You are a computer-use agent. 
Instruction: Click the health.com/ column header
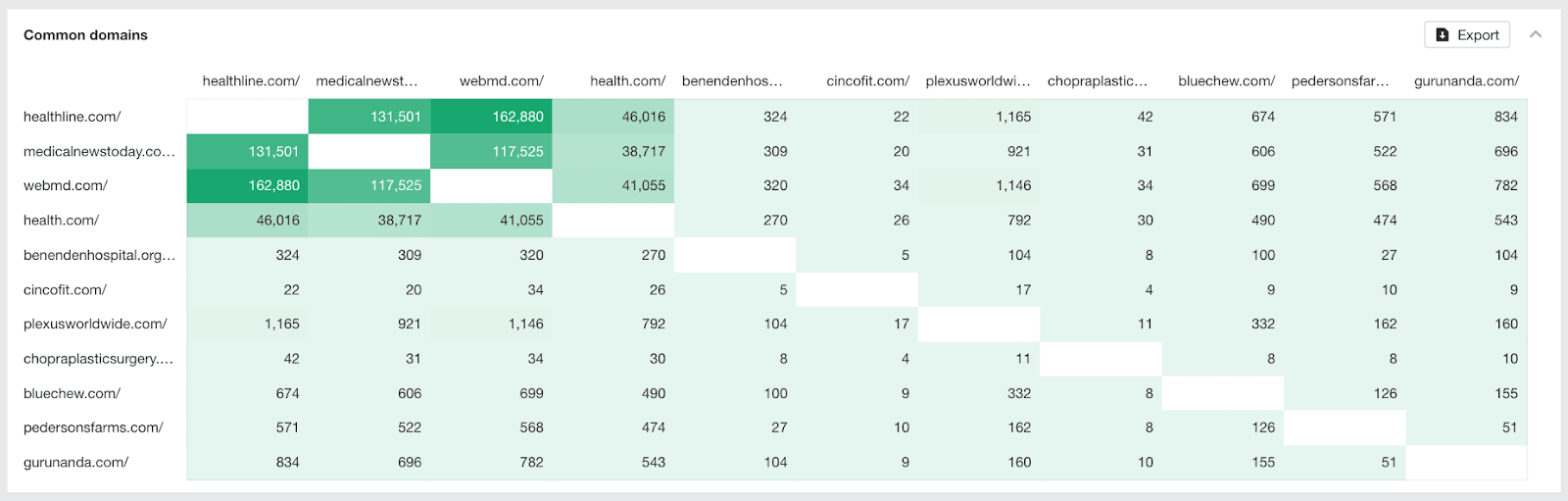point(627,81)
